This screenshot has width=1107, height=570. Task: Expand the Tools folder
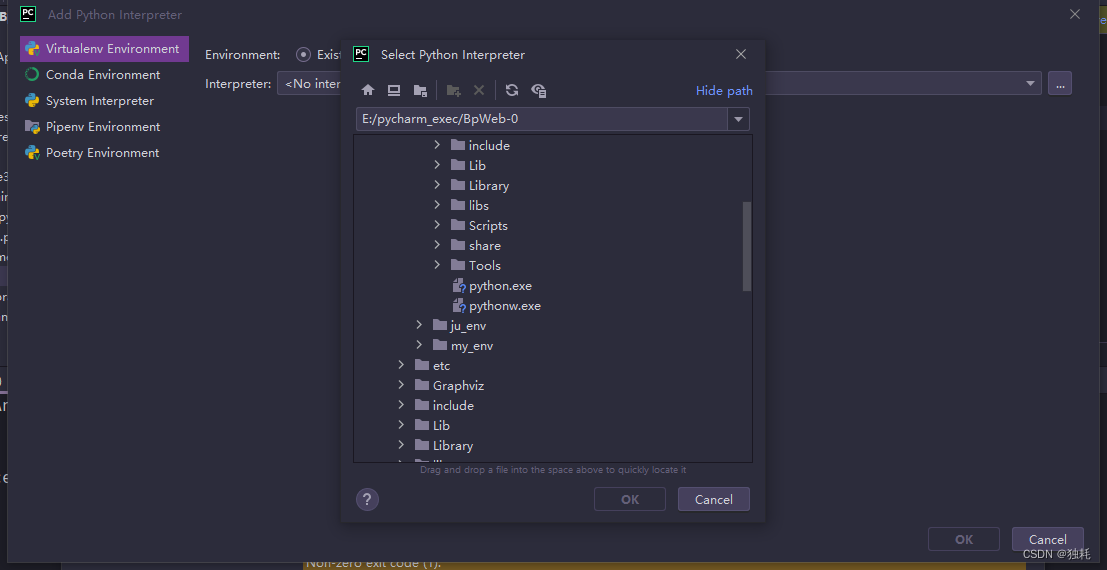click(437, 265)
